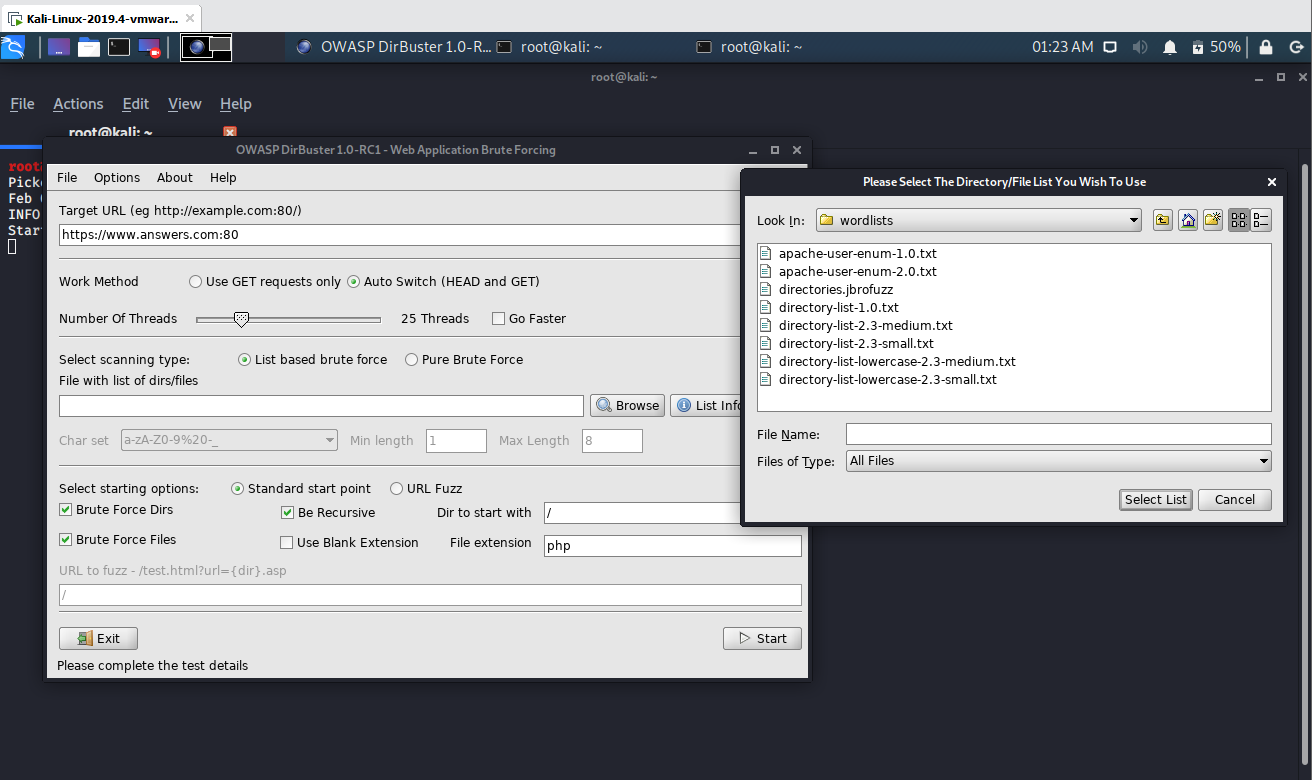Switch file dialog to Details view

[1261, 220]
